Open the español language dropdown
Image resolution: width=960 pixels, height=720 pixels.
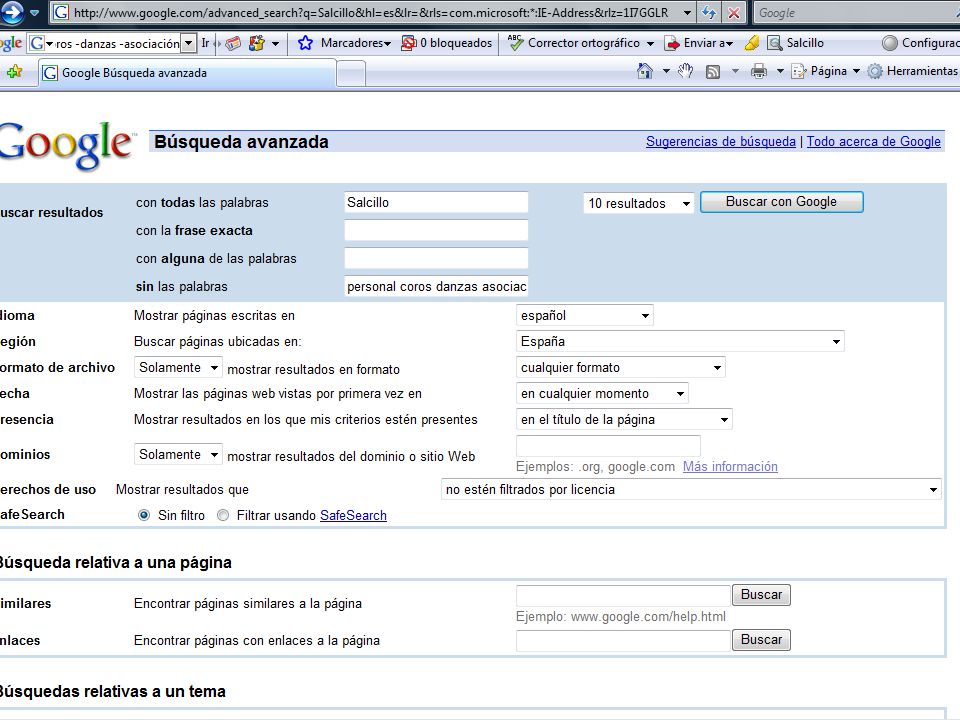tap(585, 315)
